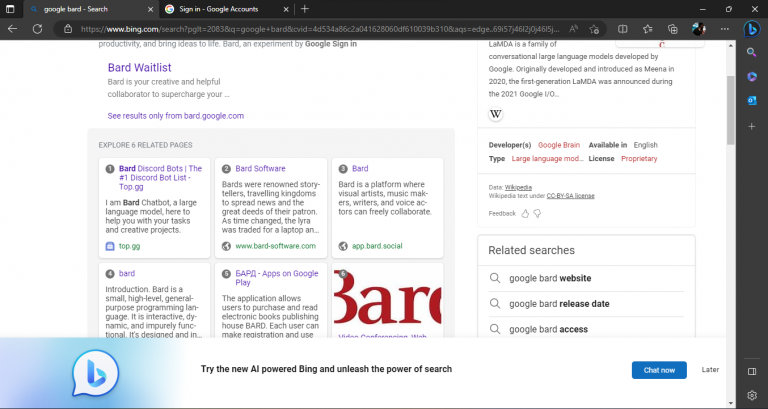Open the Wikipedia data source link
768x409 pixels.
click(x=518, y=187)
